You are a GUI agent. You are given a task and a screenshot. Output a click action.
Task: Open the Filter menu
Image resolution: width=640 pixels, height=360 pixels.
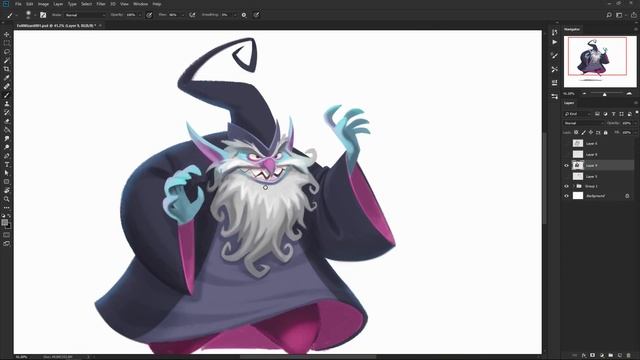click(x=101, y=4)
